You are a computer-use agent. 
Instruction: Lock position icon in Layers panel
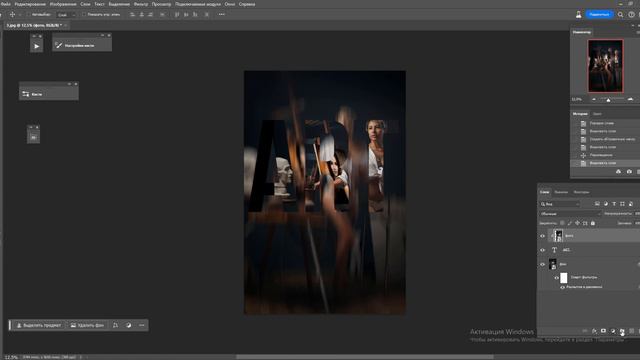click(577, 223)
